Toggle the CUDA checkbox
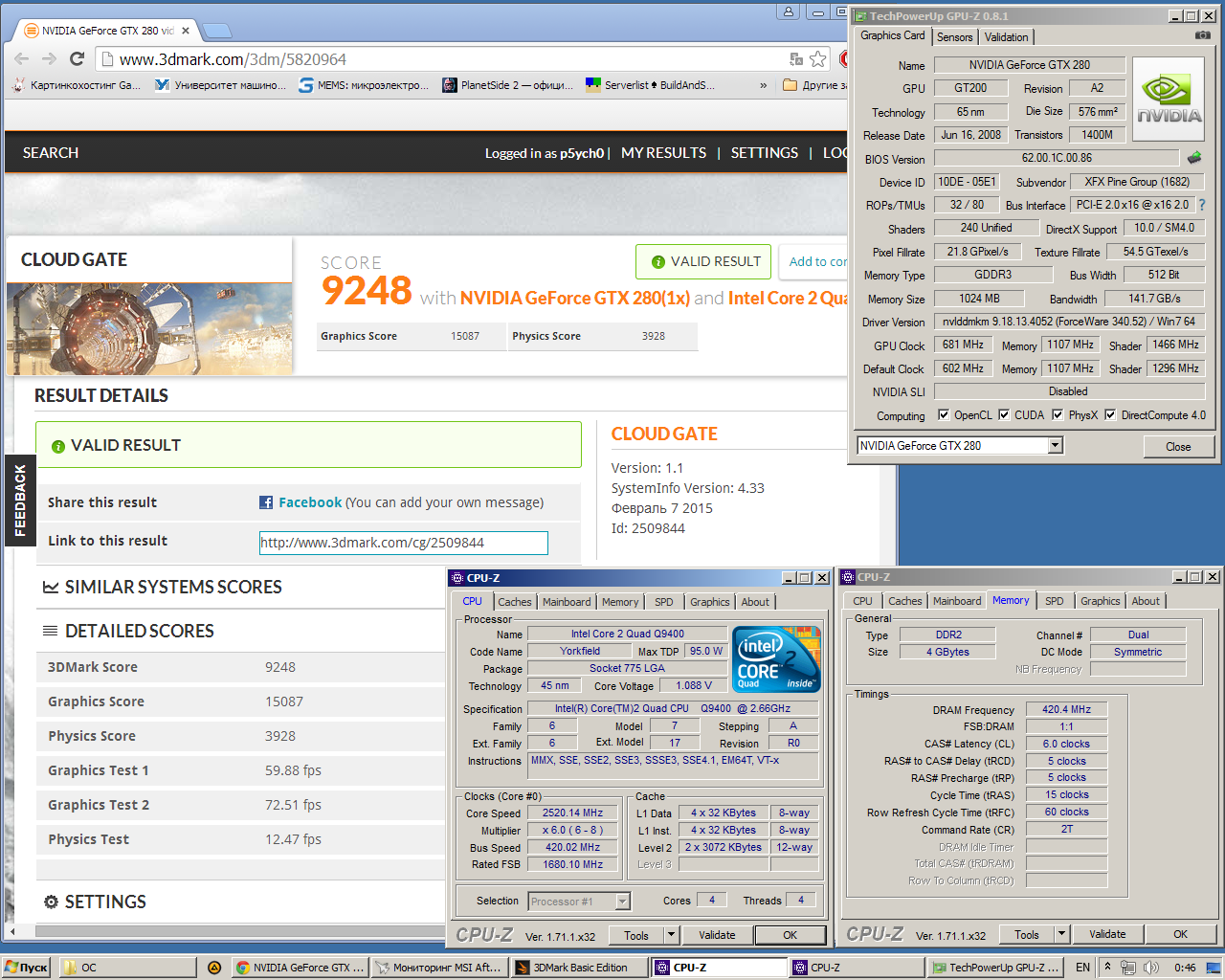Image resolution: width=1225 pixels, height=980 pixels. click(1004, 414)
